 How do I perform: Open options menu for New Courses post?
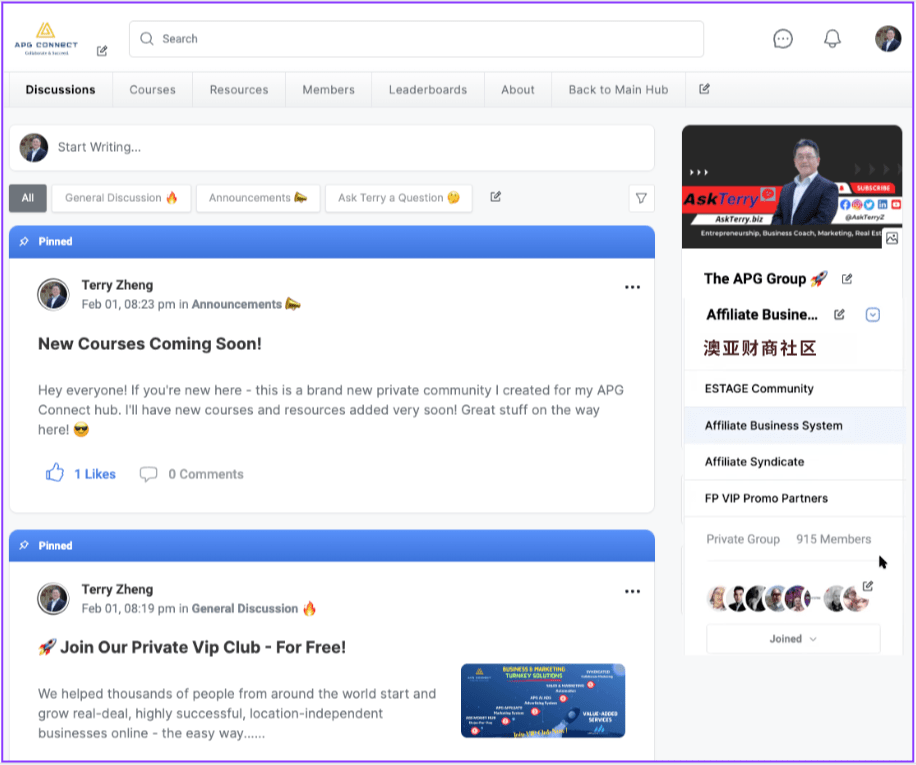click(632, 287)
